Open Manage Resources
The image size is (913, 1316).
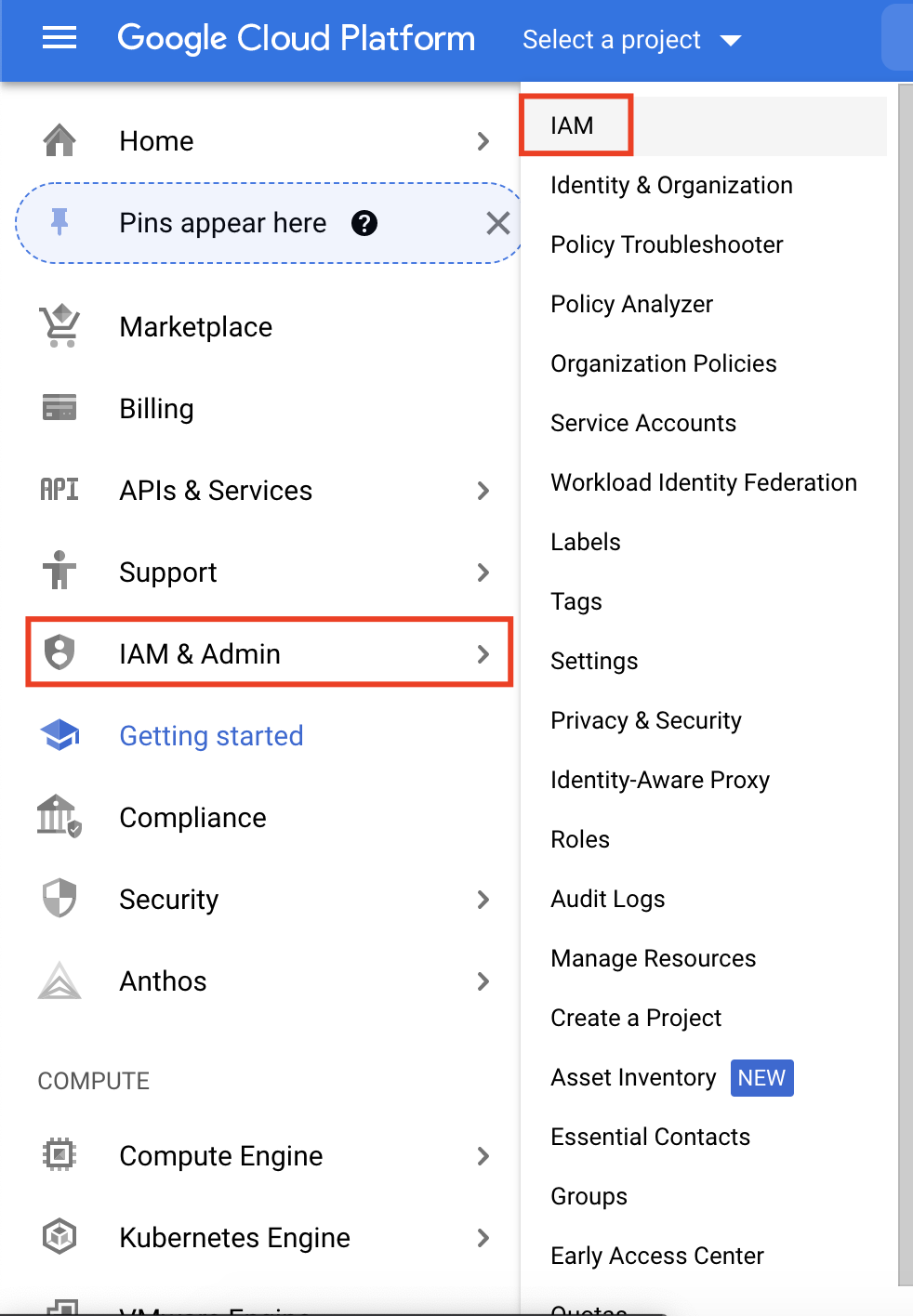(653, 958)
